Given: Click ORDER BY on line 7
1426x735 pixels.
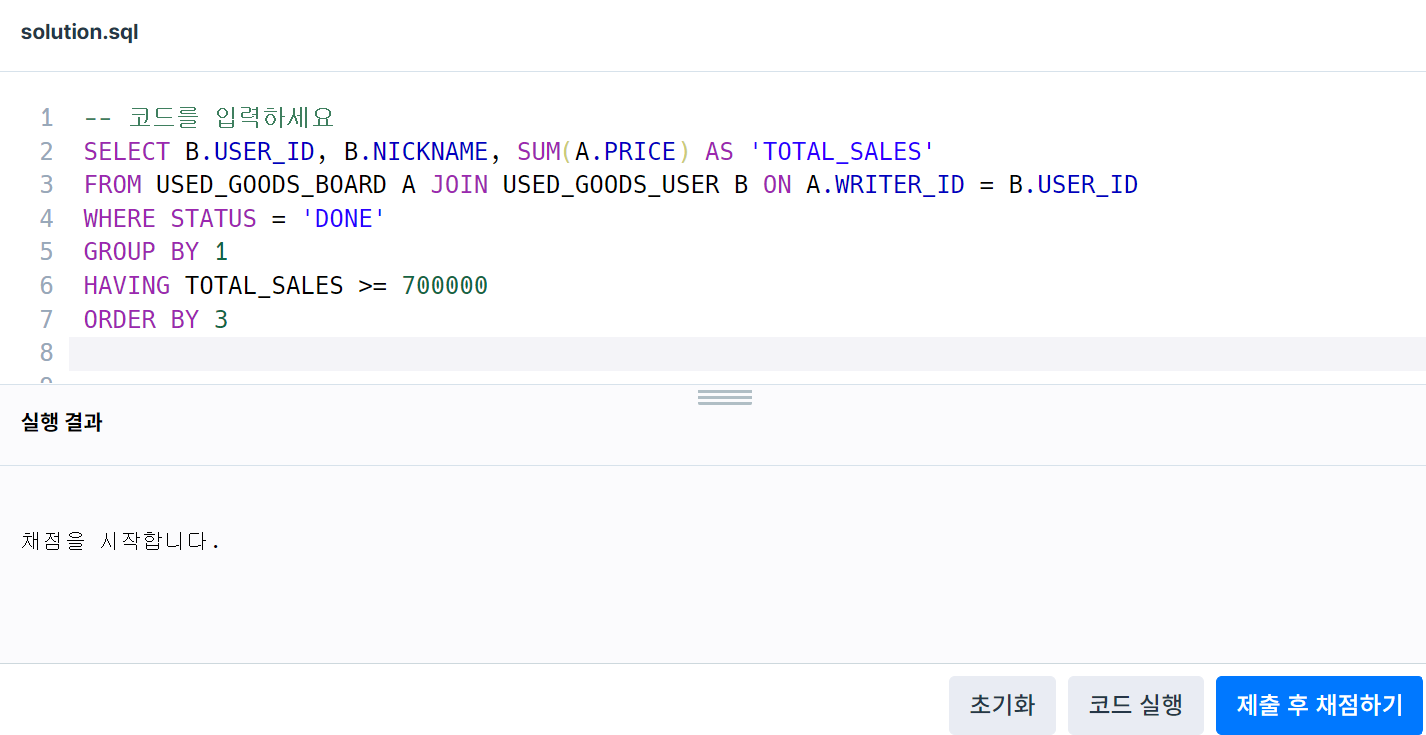Looking at the screenshot, I should coord(141,320).
